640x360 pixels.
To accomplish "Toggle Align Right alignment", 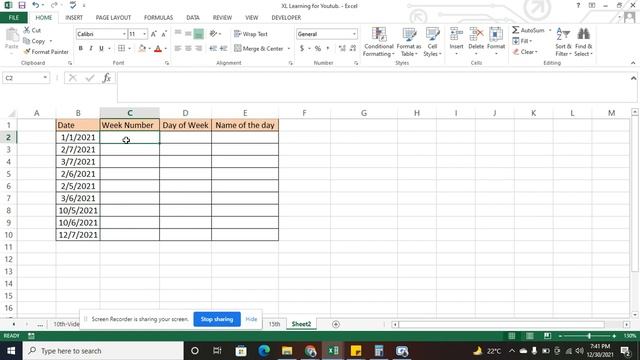I will click(198, 49).
